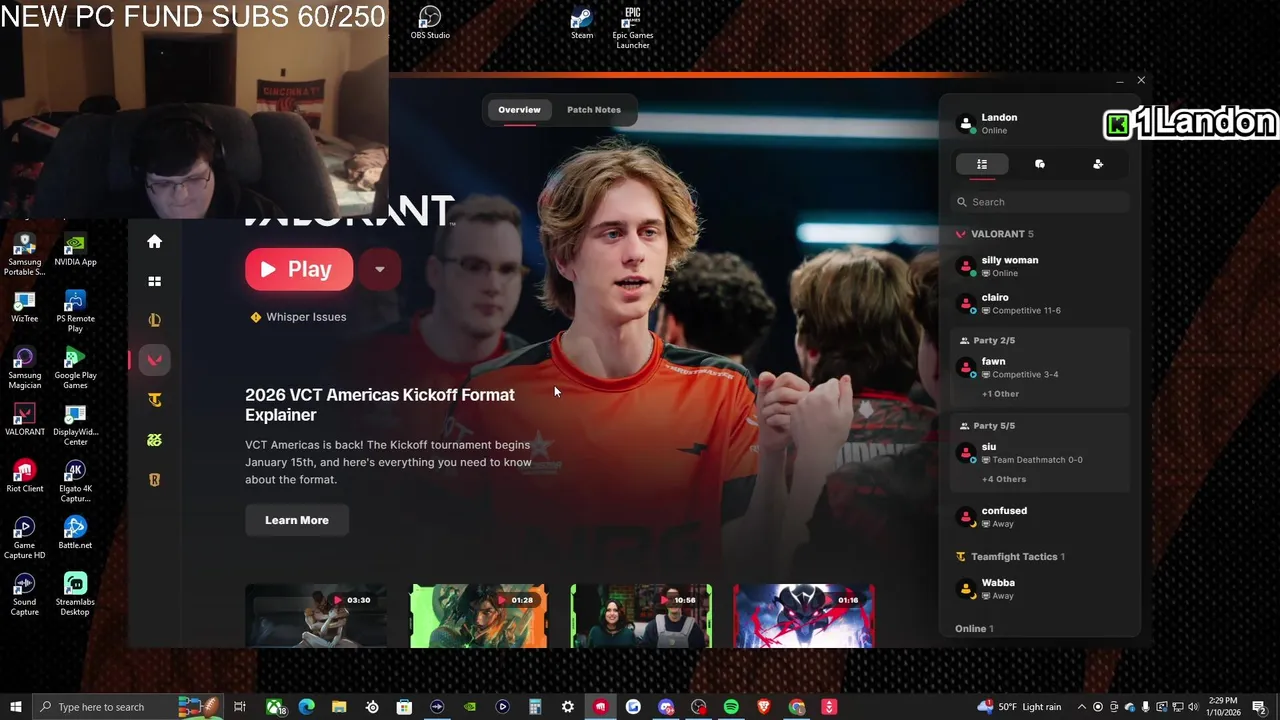
Task: Open Epic Games Launcher desktop shortcut
Action: pyautogui.click(x=633, y=27)
